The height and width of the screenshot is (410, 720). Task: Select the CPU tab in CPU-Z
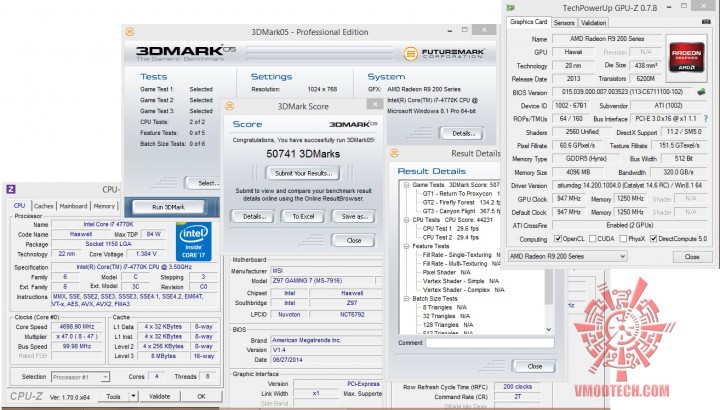point(19,206)
